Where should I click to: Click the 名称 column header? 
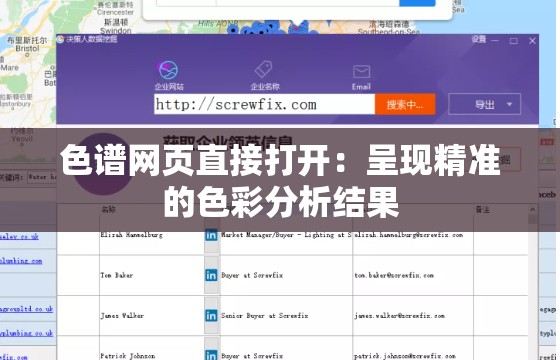pos(108,209)
